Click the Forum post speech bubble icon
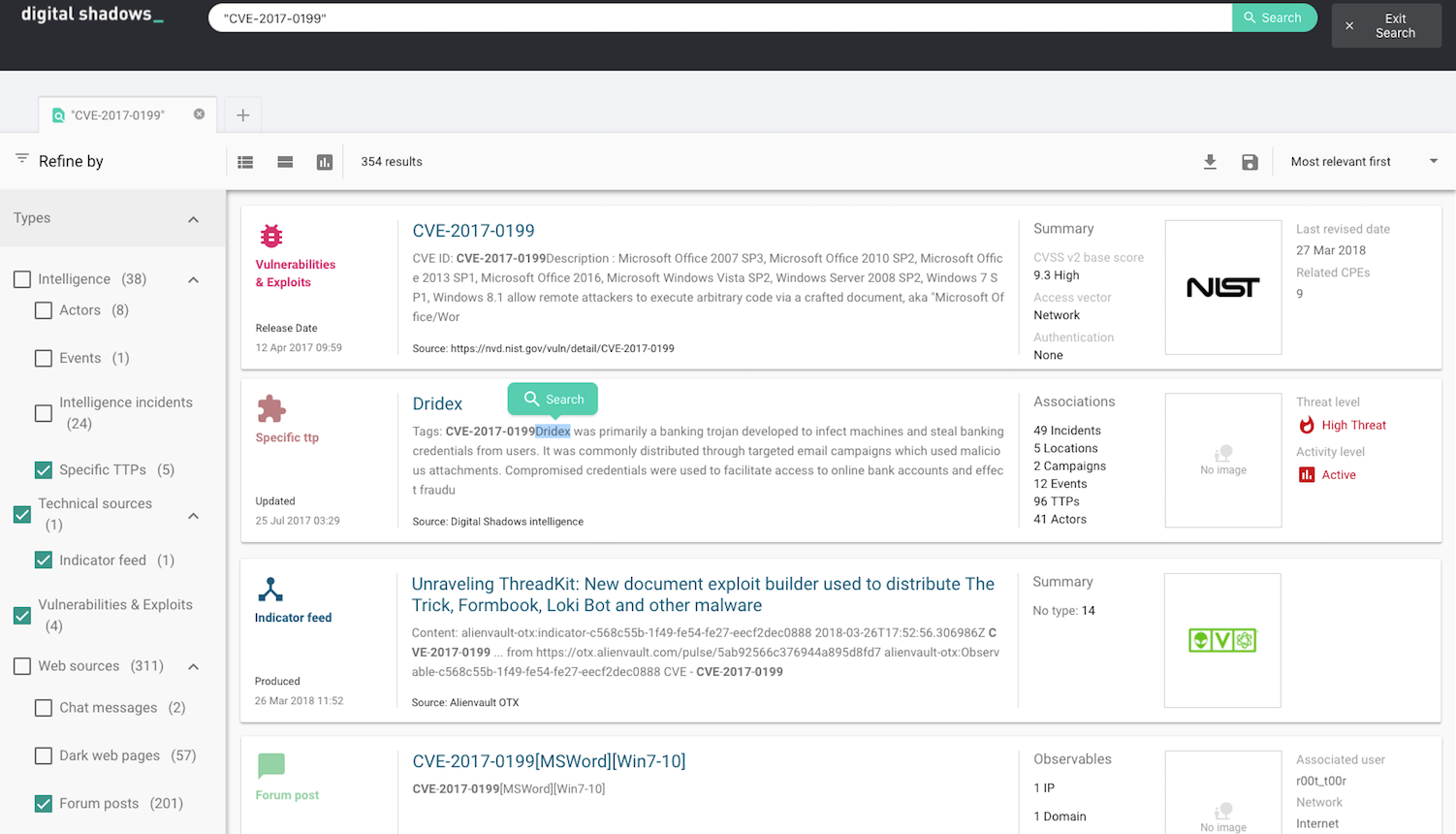The width and height of the screenshot is (1456, 834). click(271, 765)
